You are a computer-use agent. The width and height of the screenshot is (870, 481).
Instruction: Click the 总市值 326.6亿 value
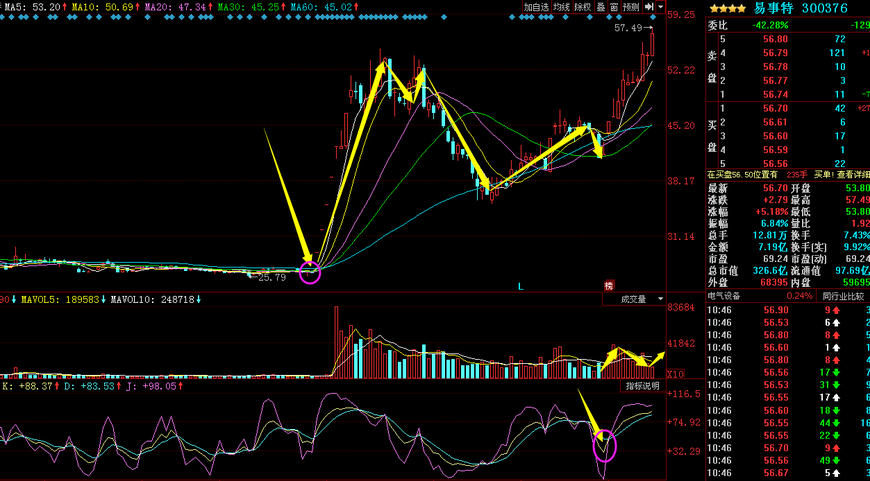pos(771,271)
